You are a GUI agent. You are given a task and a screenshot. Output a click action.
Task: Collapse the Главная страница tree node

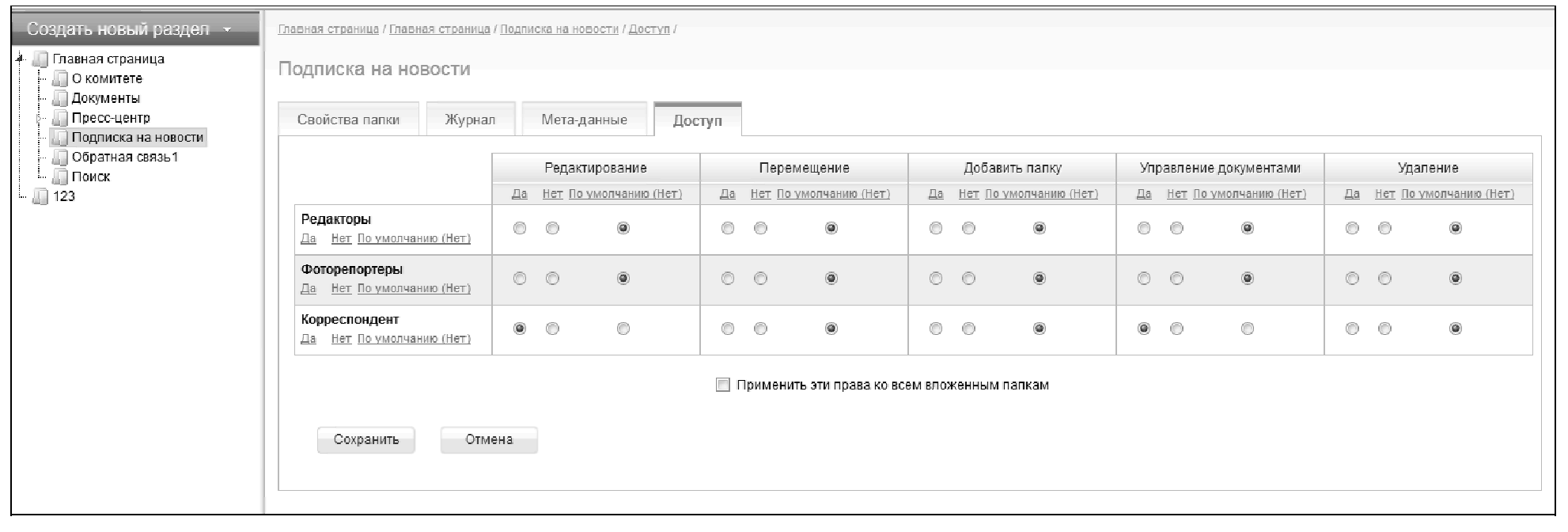point(19,59)
